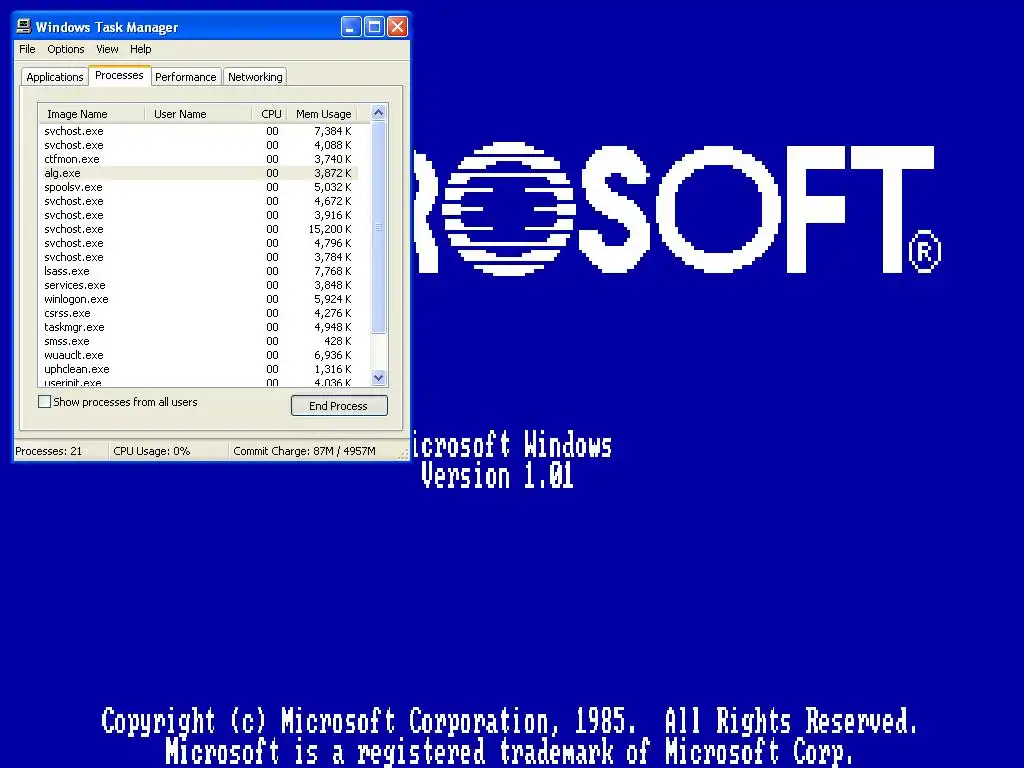Select the services.exe process
The height and width of the screenshot is (768, 1024).
point(199,285)
